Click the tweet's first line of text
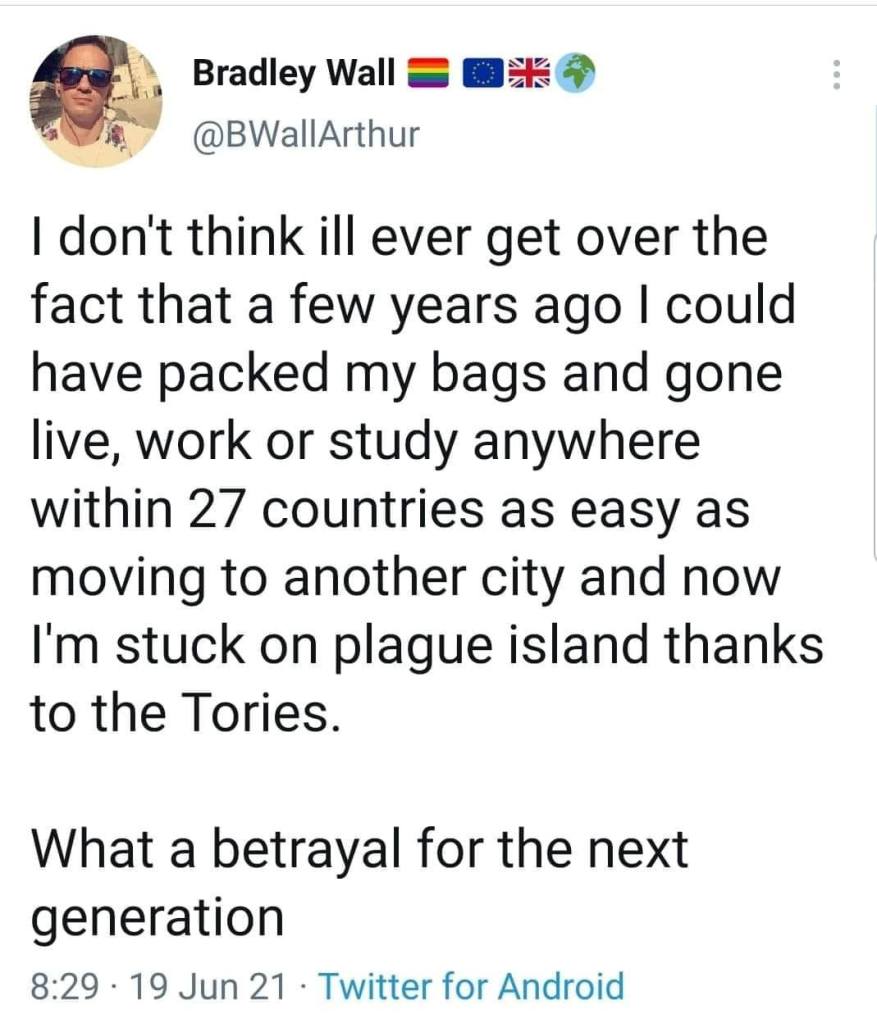 click(399, 240)
